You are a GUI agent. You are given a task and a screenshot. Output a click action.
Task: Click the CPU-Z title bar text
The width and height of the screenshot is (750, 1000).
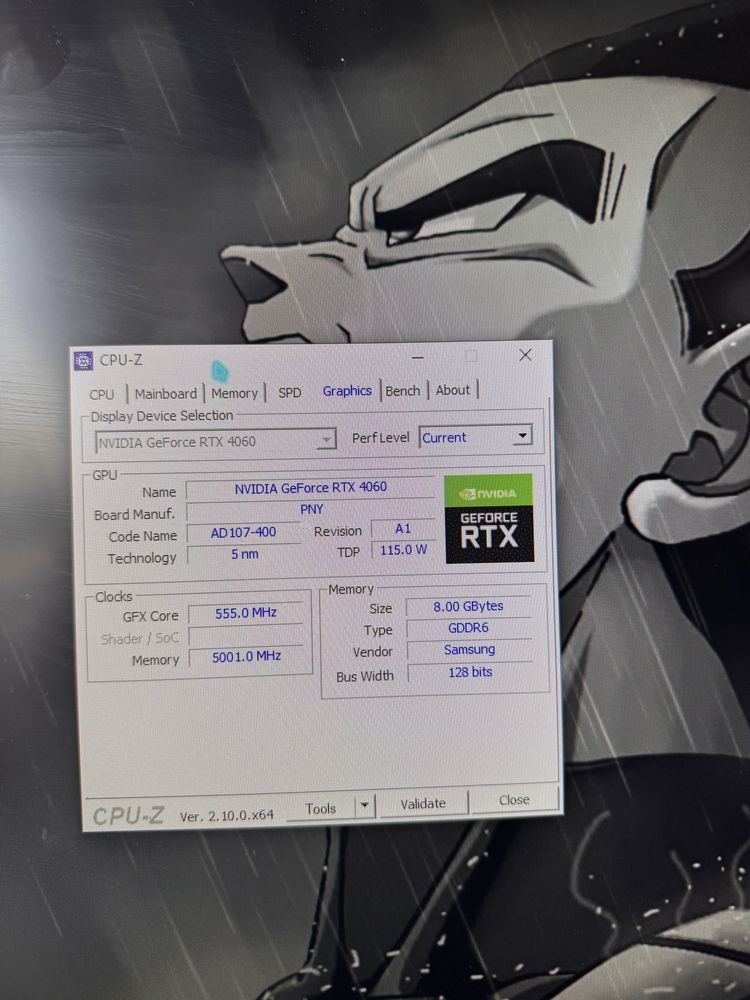click(x=121, y=360)
